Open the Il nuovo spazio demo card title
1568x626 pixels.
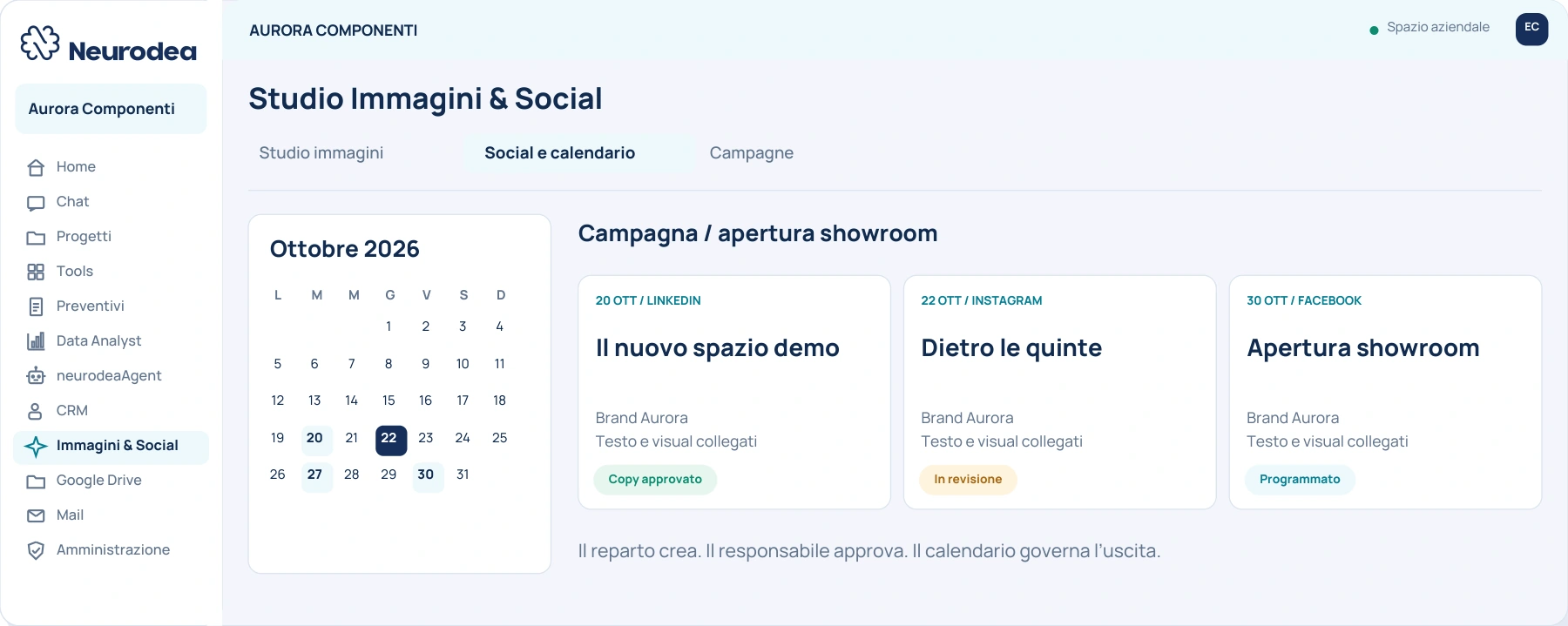pos(717,348)
